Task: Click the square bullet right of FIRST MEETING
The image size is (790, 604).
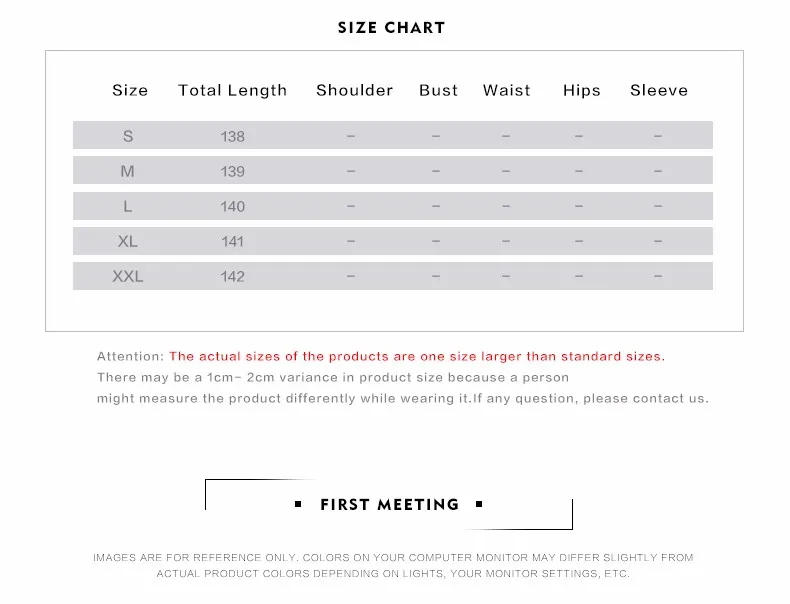Action: coord(479,504)
